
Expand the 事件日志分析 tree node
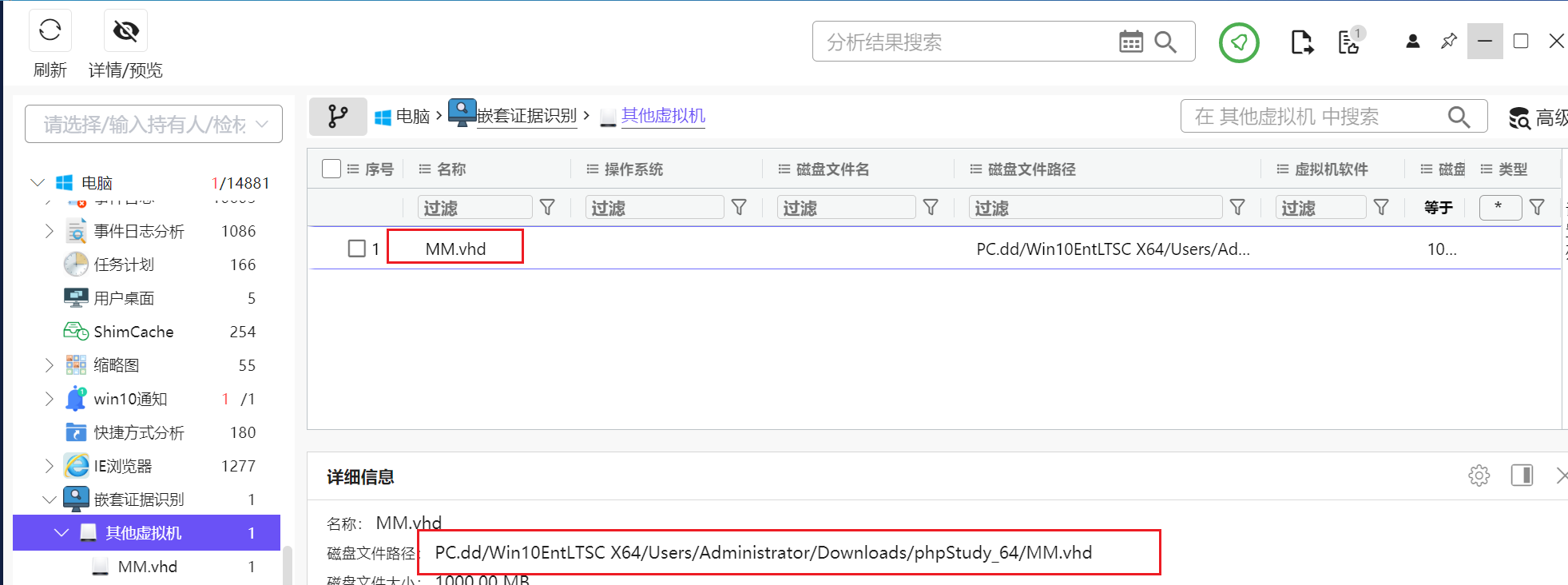pos(50,232)
